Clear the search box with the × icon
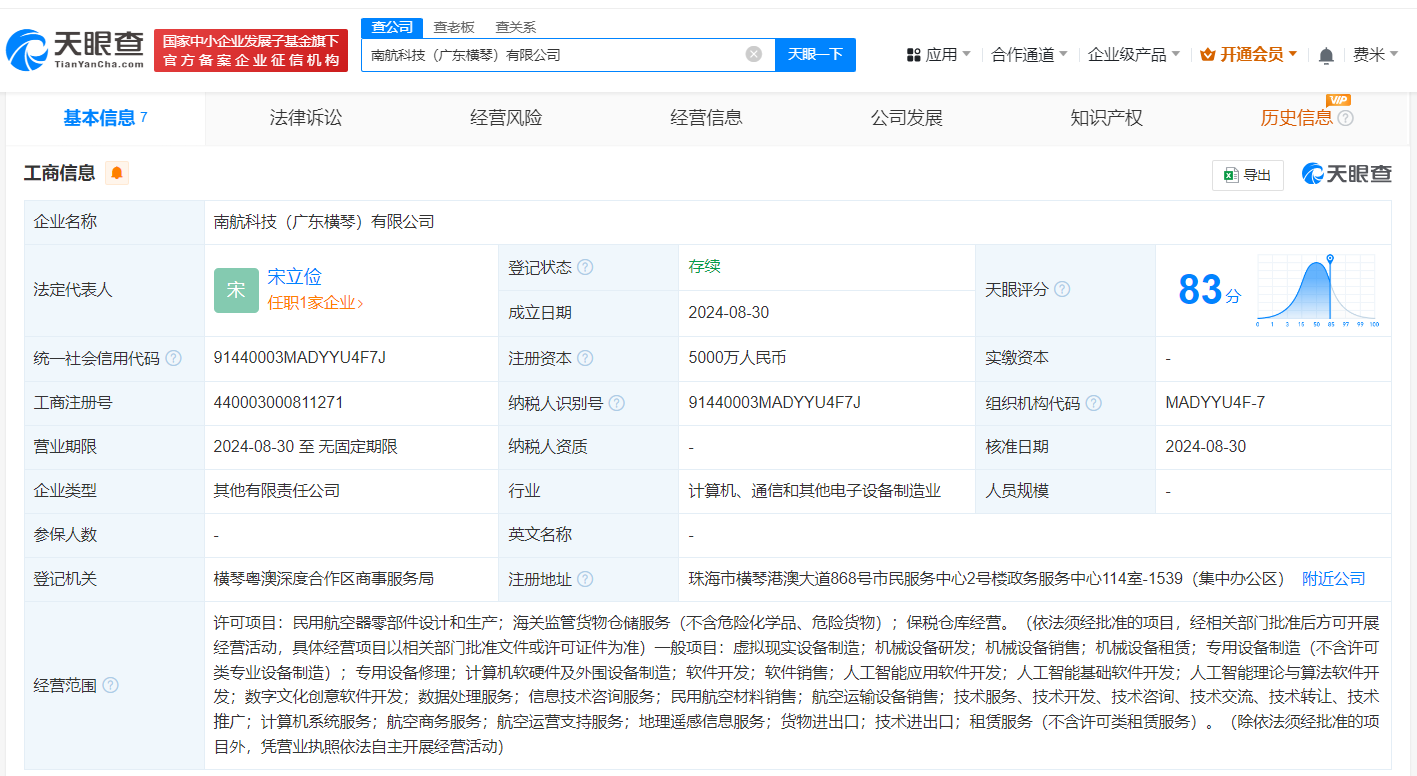 click(753, 54)
